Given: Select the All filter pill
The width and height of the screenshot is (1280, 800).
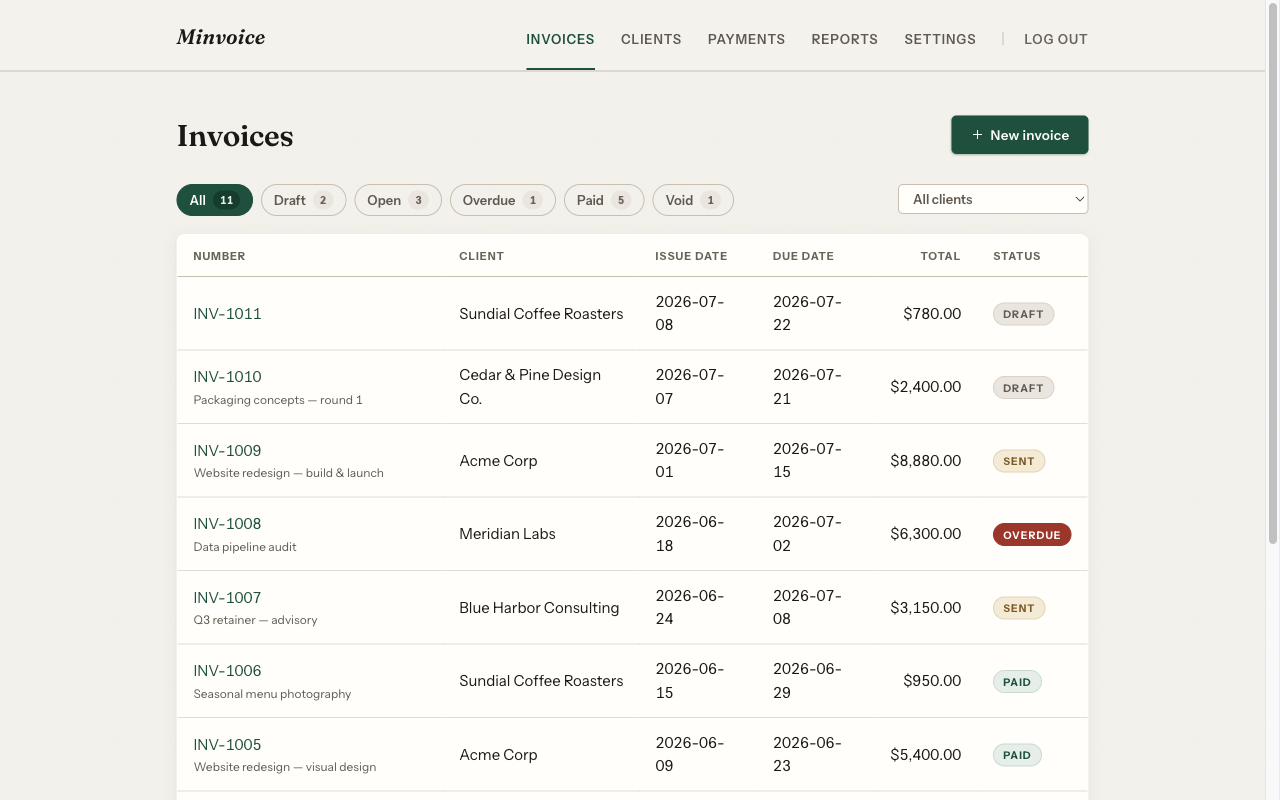Looking at the screenshot, I should coord(214,200).
